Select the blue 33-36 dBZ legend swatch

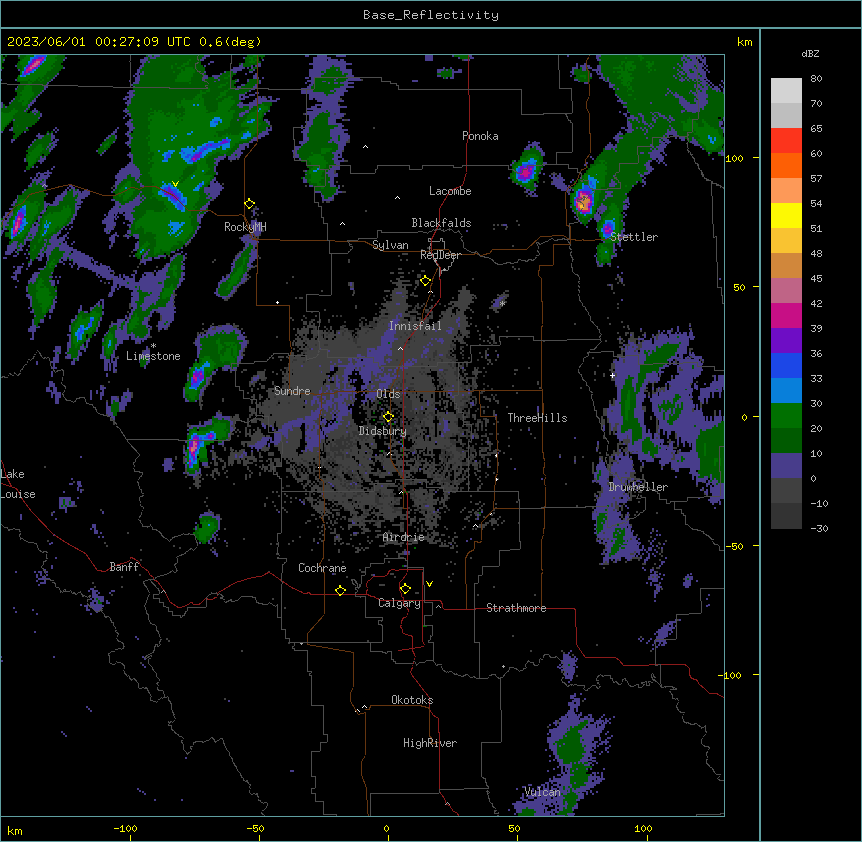click(786, 365)
